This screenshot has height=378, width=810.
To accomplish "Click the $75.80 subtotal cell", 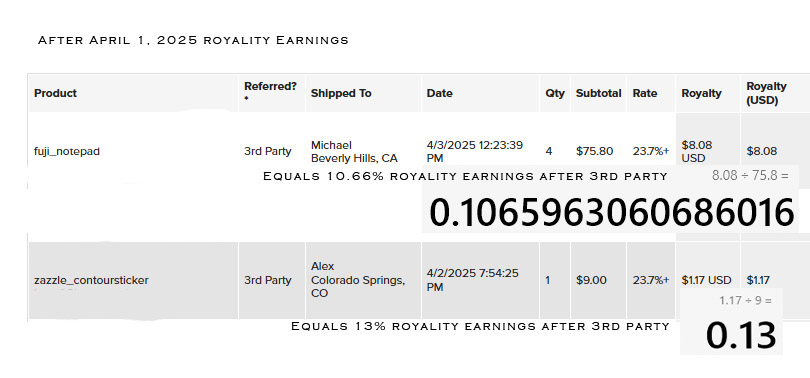I will [x=595, y=151].
